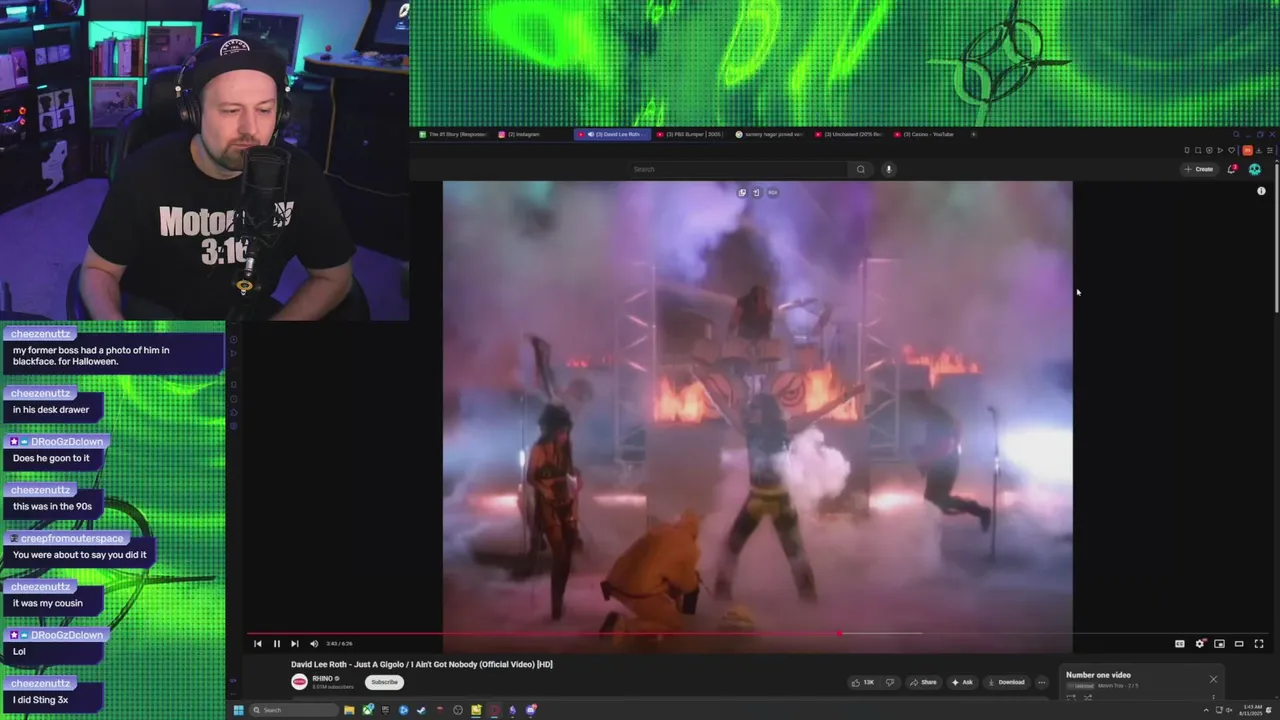Screen dimensions: 1280x720
Task: Click the taskbar clock showing 1:43 AM
Action: pos(1255,710)
